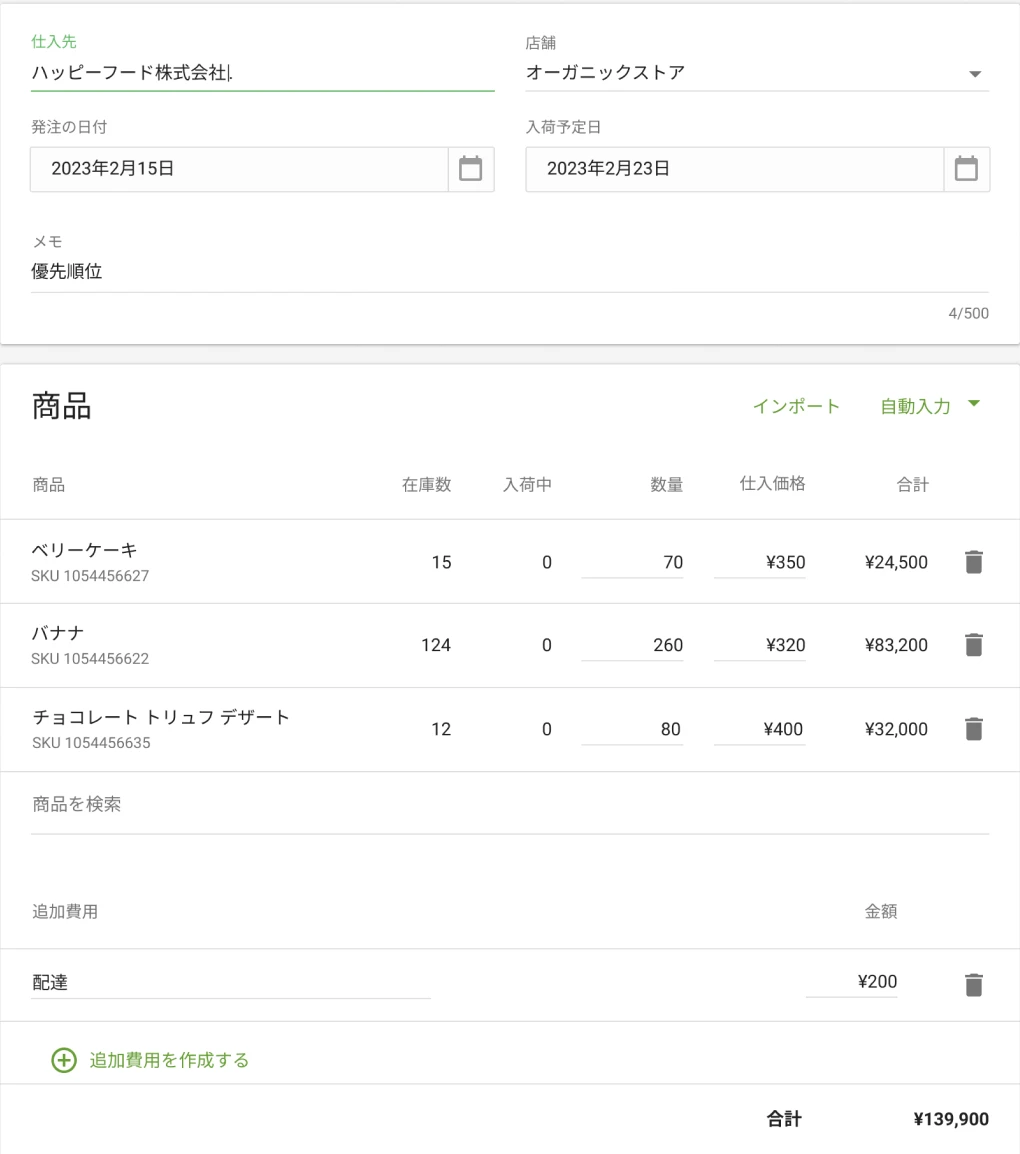Click the plus icon to create additional cost

(x=63, y=1060)
